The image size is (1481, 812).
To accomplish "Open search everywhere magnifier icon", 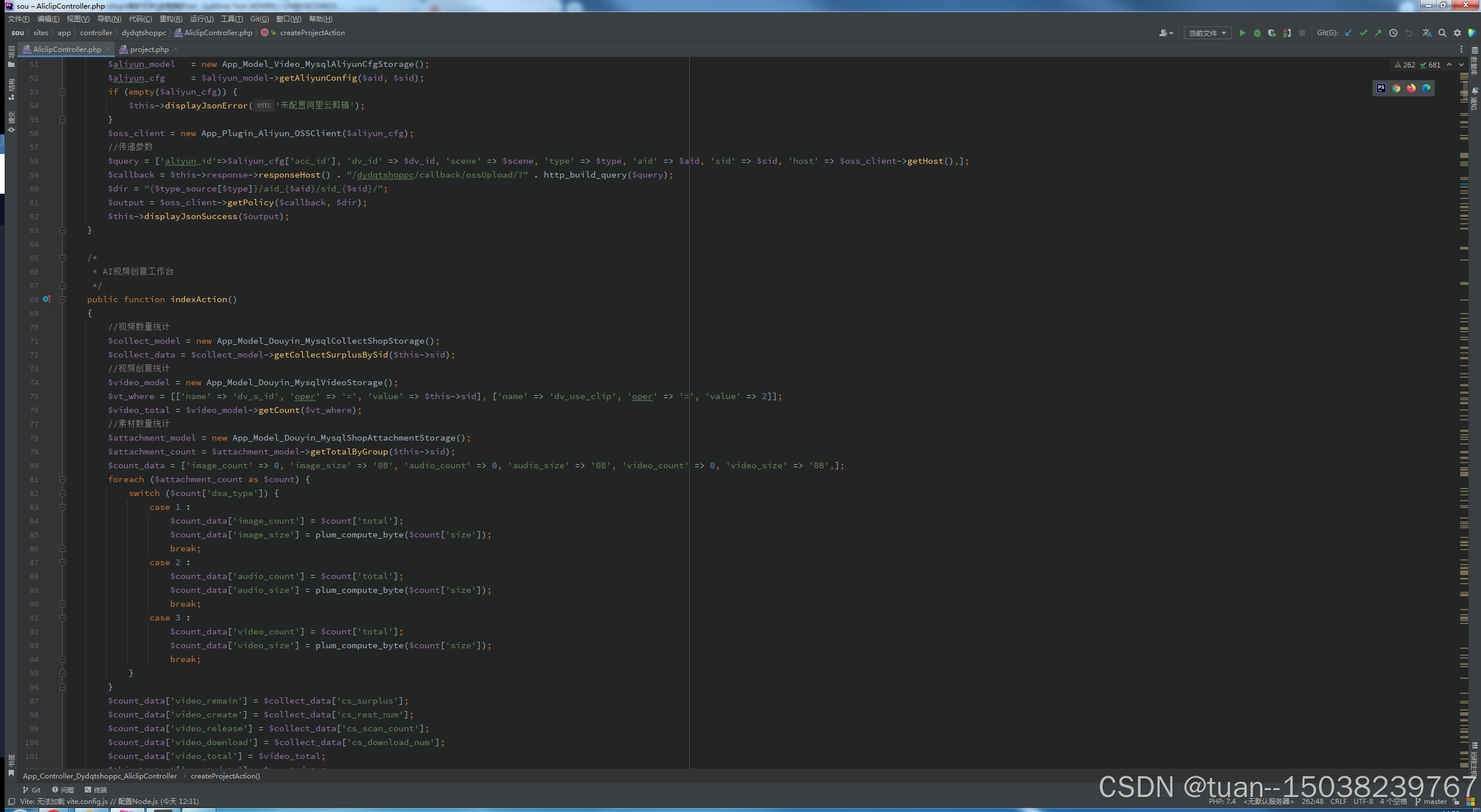I will [x=1442, y=33].
